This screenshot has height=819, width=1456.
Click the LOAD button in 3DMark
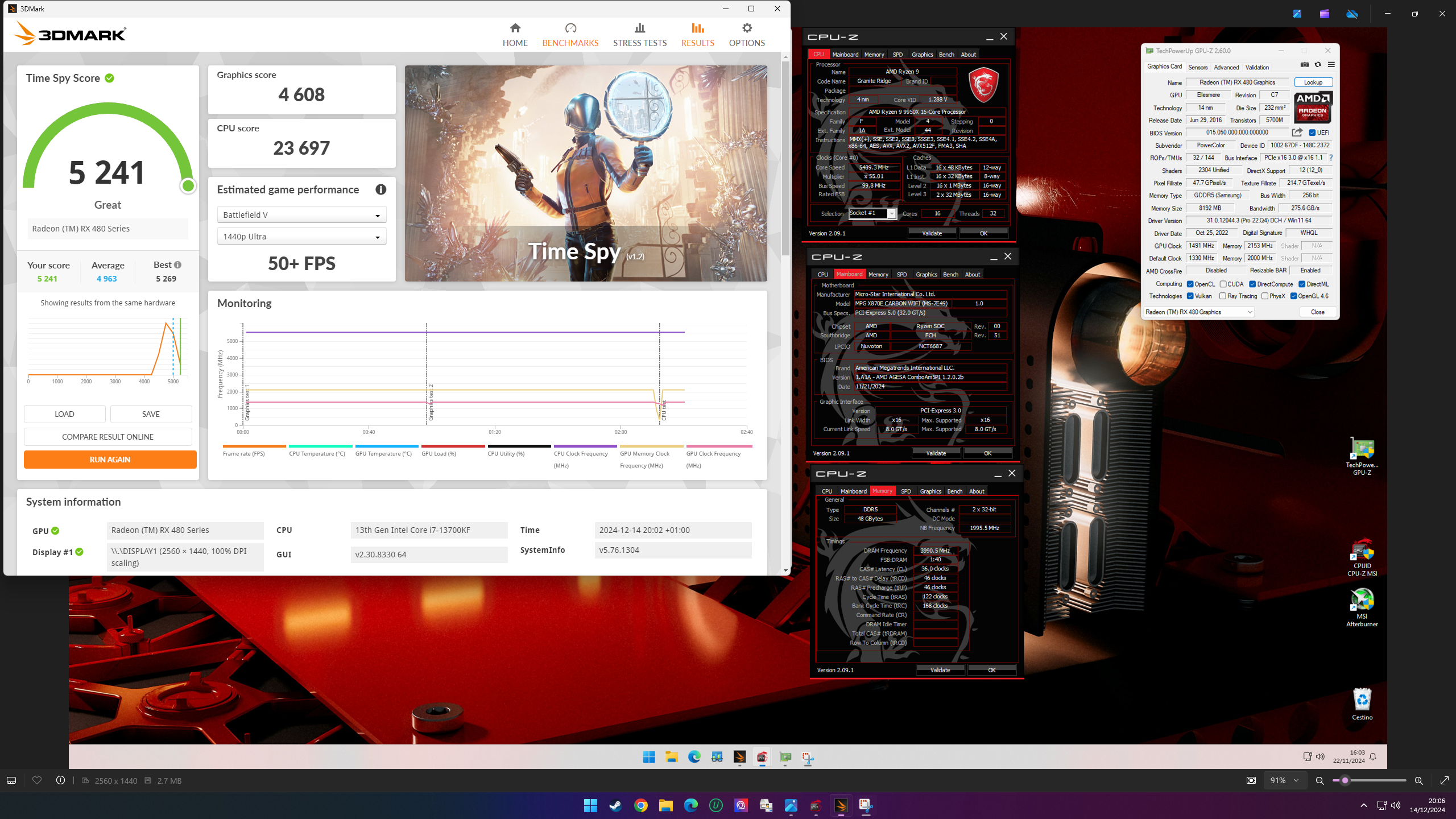click(x=64, y=414)
